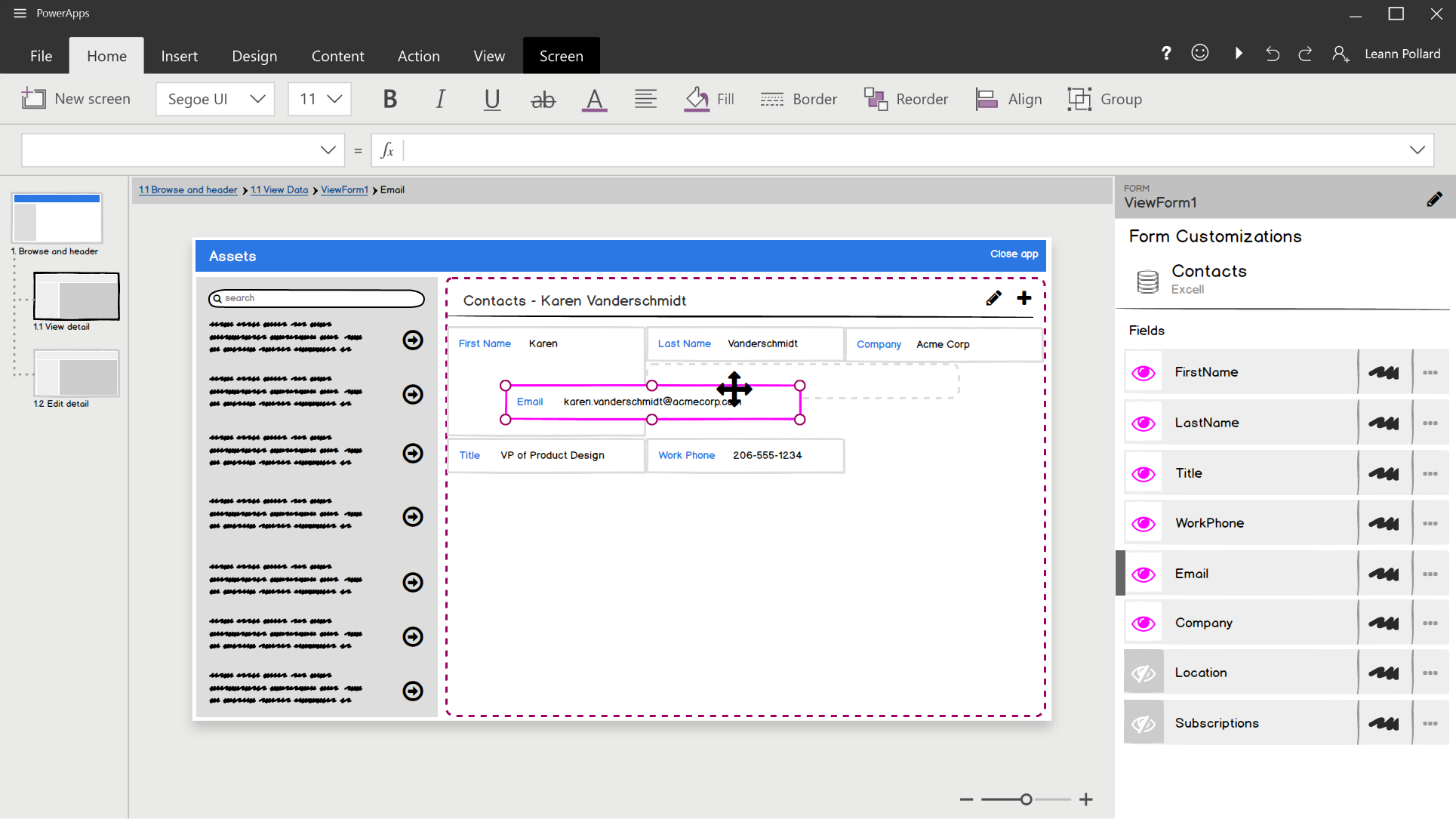Select View detail screen thumbnail
The image size is (1456, 819).
[x=76, y=296]
